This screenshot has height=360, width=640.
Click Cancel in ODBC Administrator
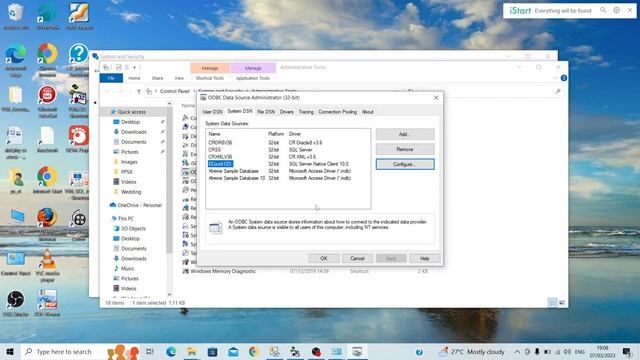357,258
